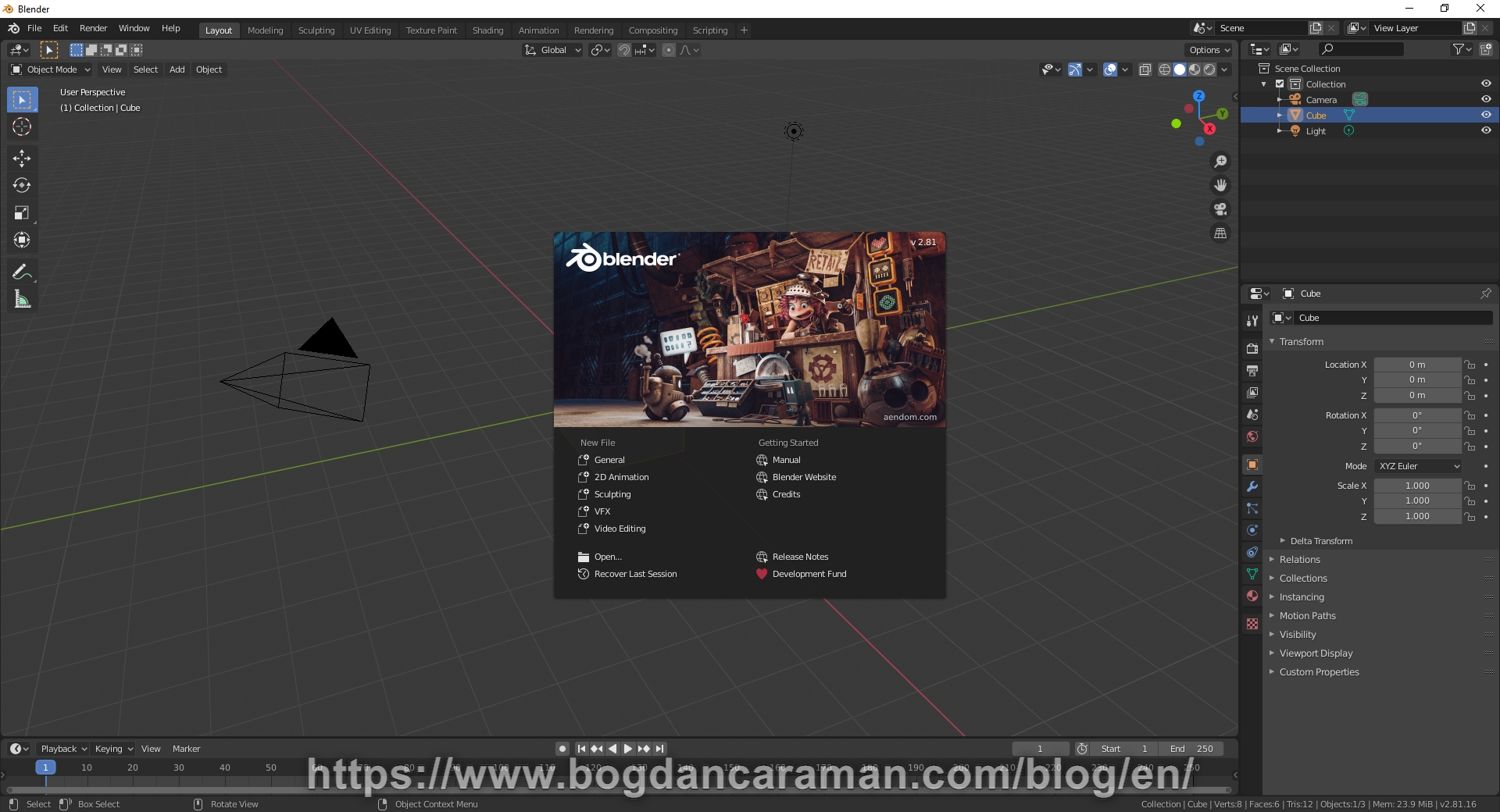Expand the Delta Transform panel
The image size is (1500, 812).
(x=1320, y=541)
